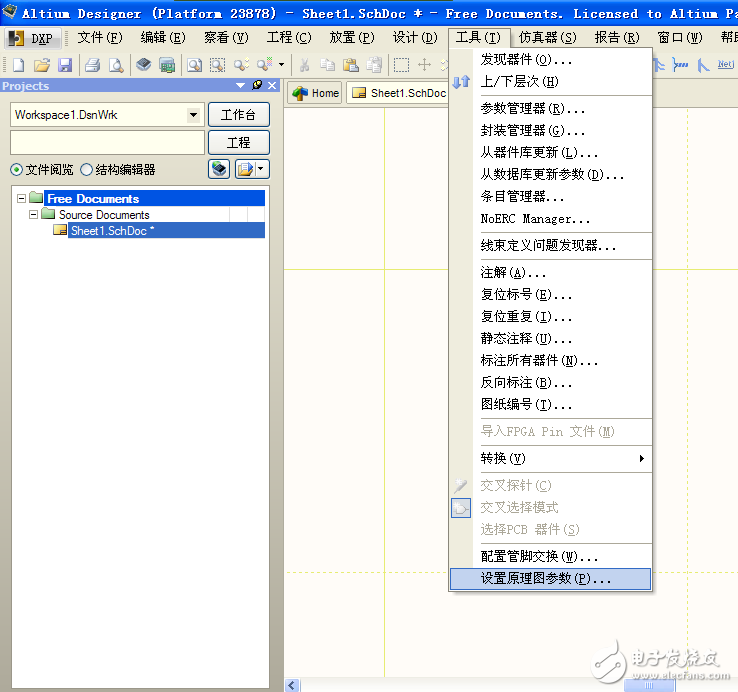Create a new document with toolbar icon
This screenshot has width=738, height=692.
click(x=18, y=64)
